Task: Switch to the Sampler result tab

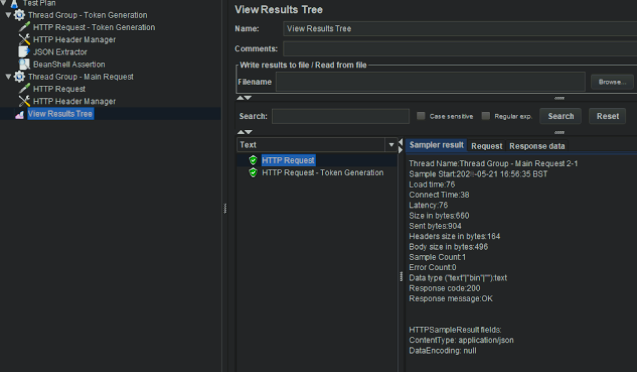Action: pos(436,145)
